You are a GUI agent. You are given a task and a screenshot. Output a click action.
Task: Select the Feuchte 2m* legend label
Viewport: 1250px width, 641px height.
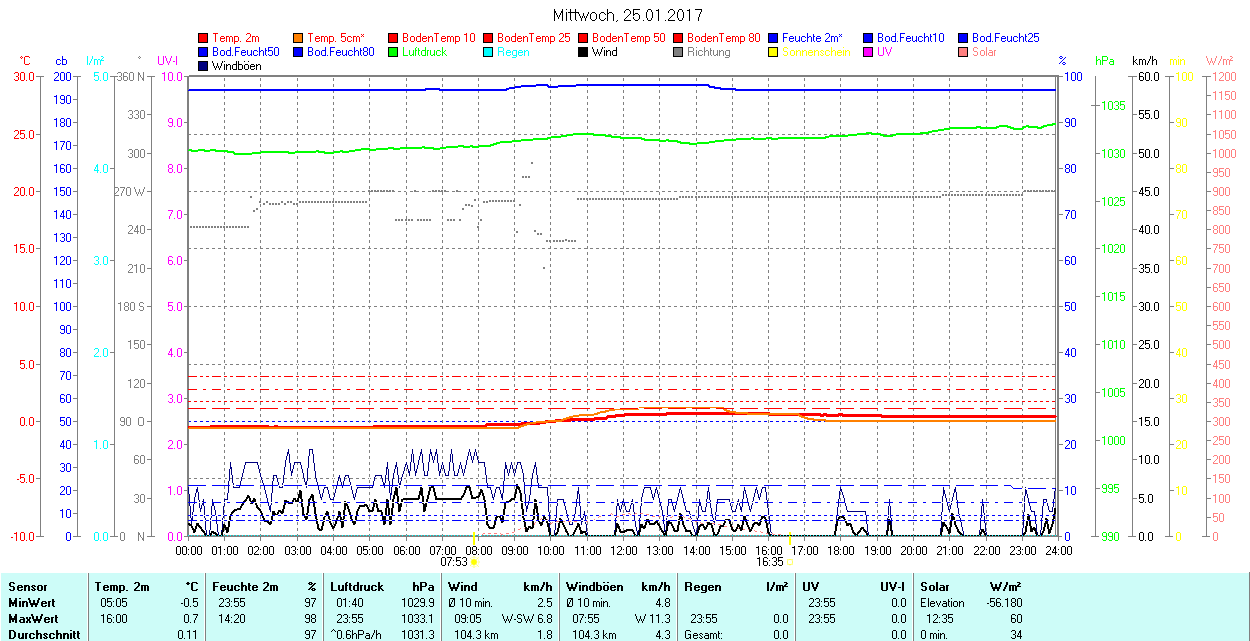click(x=812, y=38)
